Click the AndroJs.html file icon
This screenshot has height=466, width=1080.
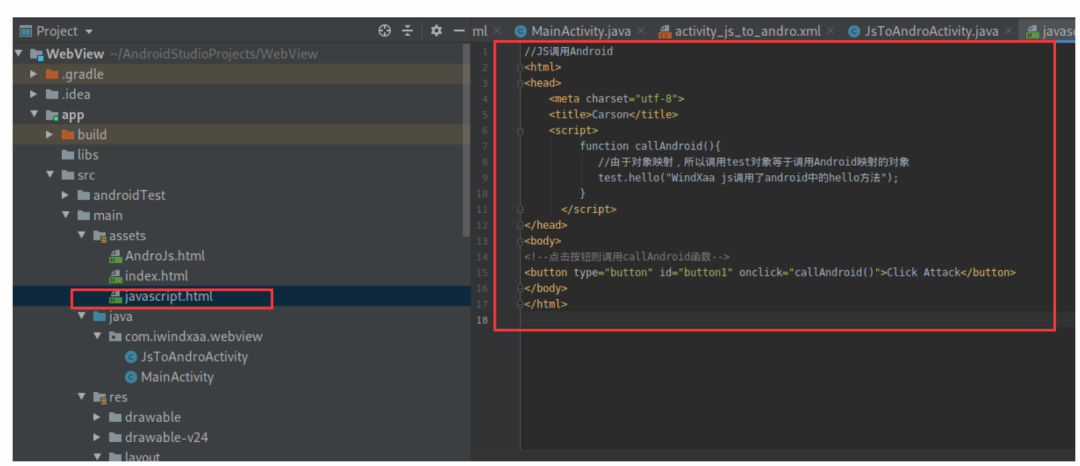[x=115, y=257]
